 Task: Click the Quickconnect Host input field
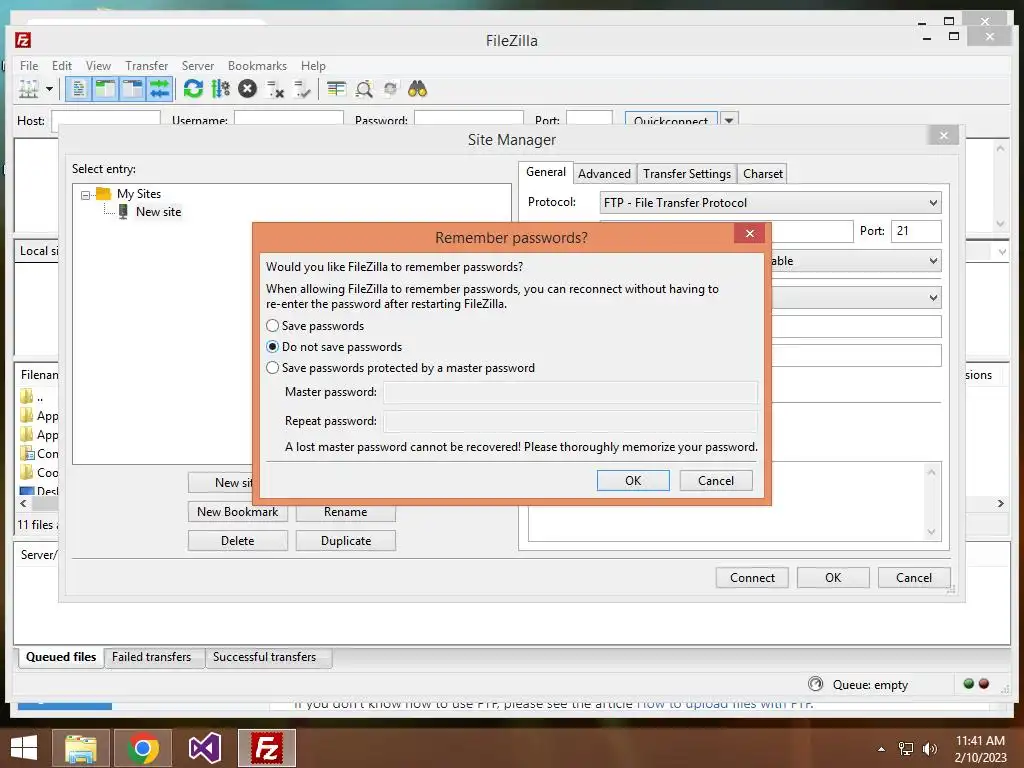[106, 118]
